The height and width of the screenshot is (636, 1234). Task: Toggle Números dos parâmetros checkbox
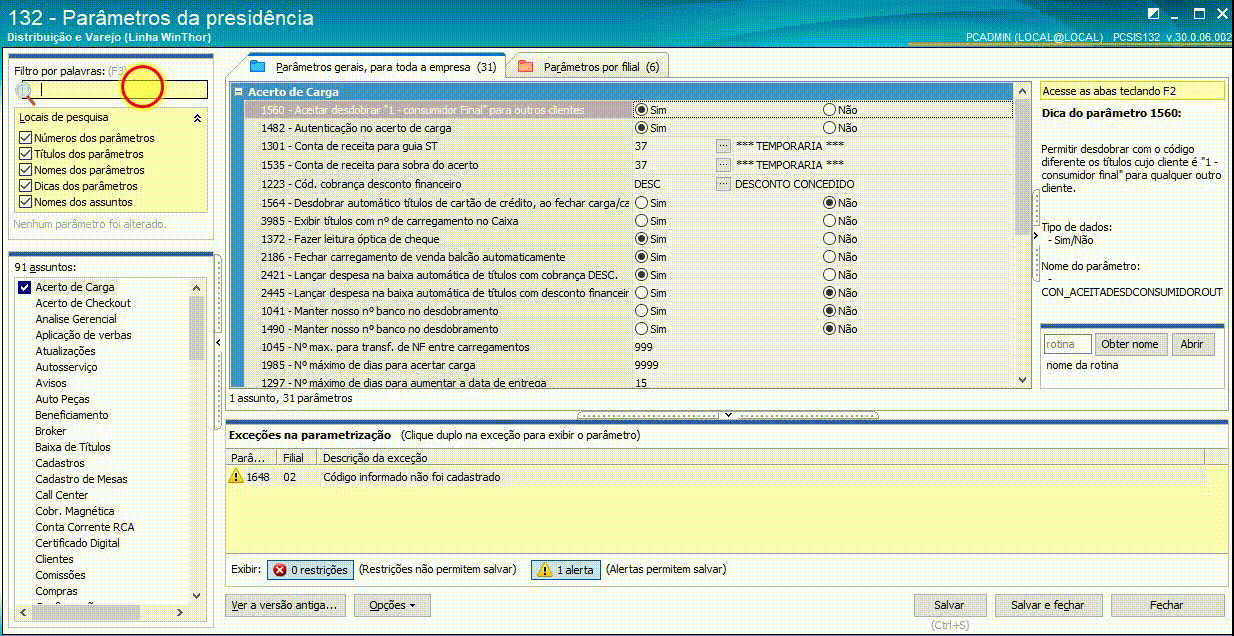coord(26,138)
